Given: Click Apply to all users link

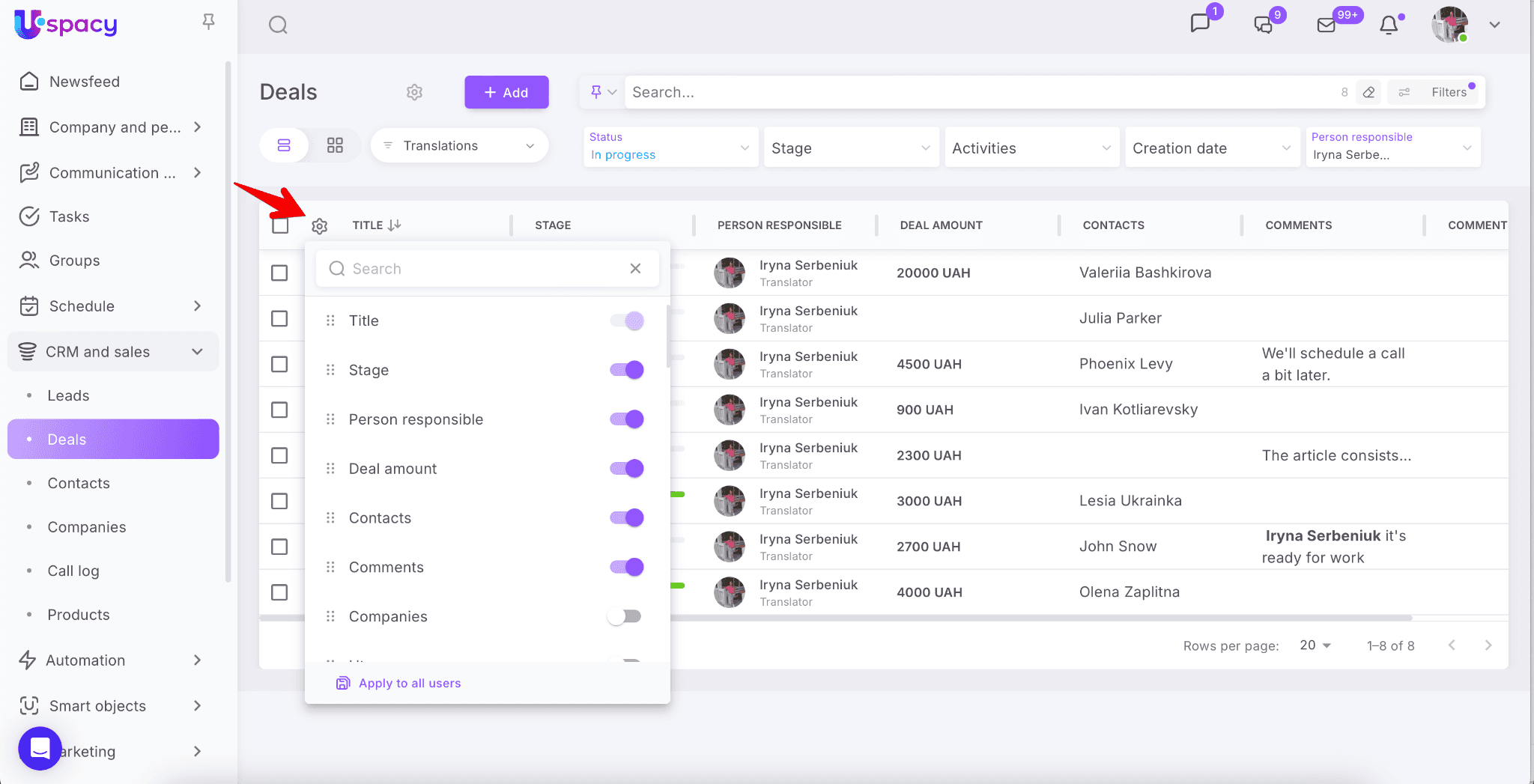Looking at the screenshot, I should point(409,683).
